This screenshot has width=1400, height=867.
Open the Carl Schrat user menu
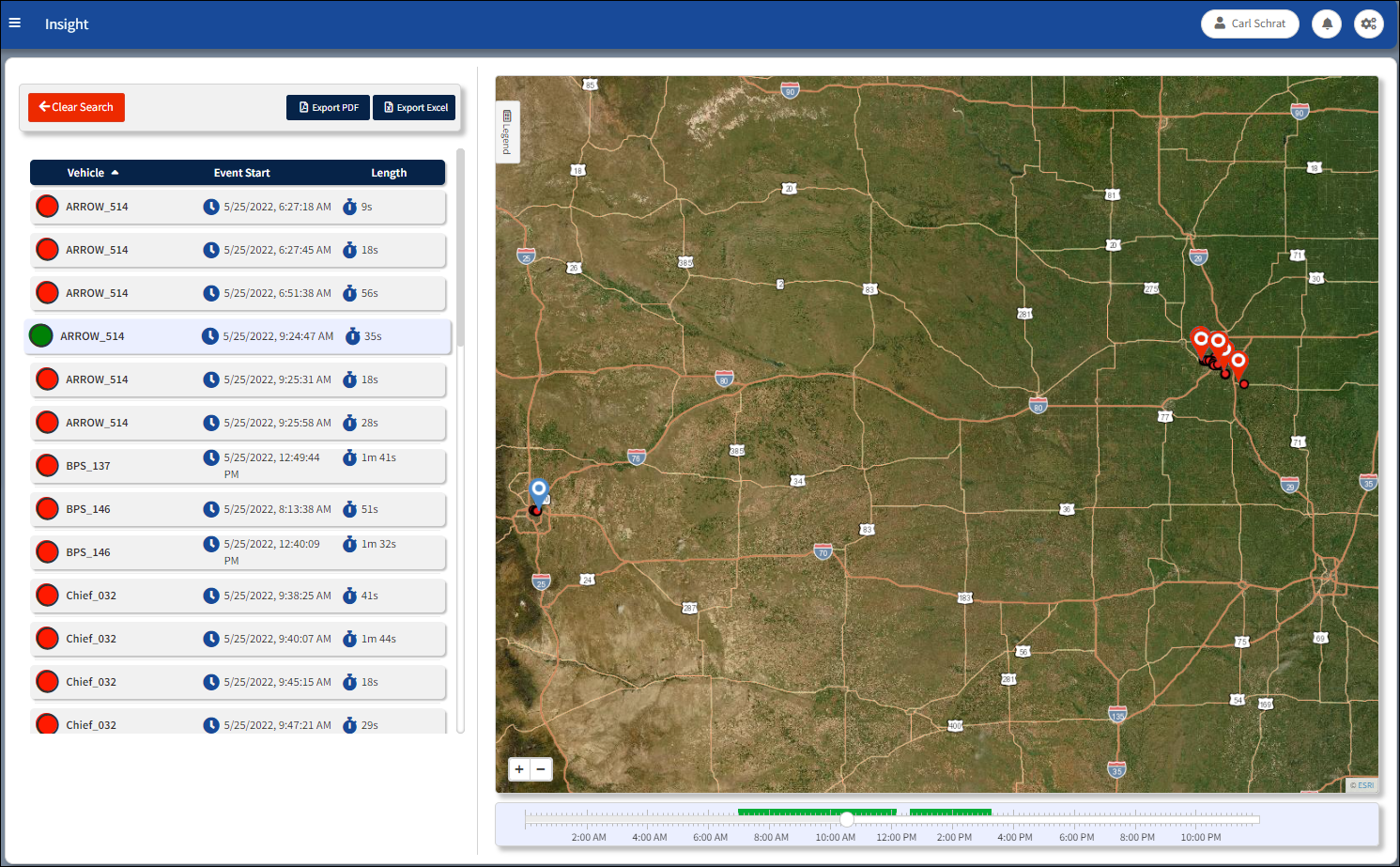pyautogui.click(x=1250, y=23)
